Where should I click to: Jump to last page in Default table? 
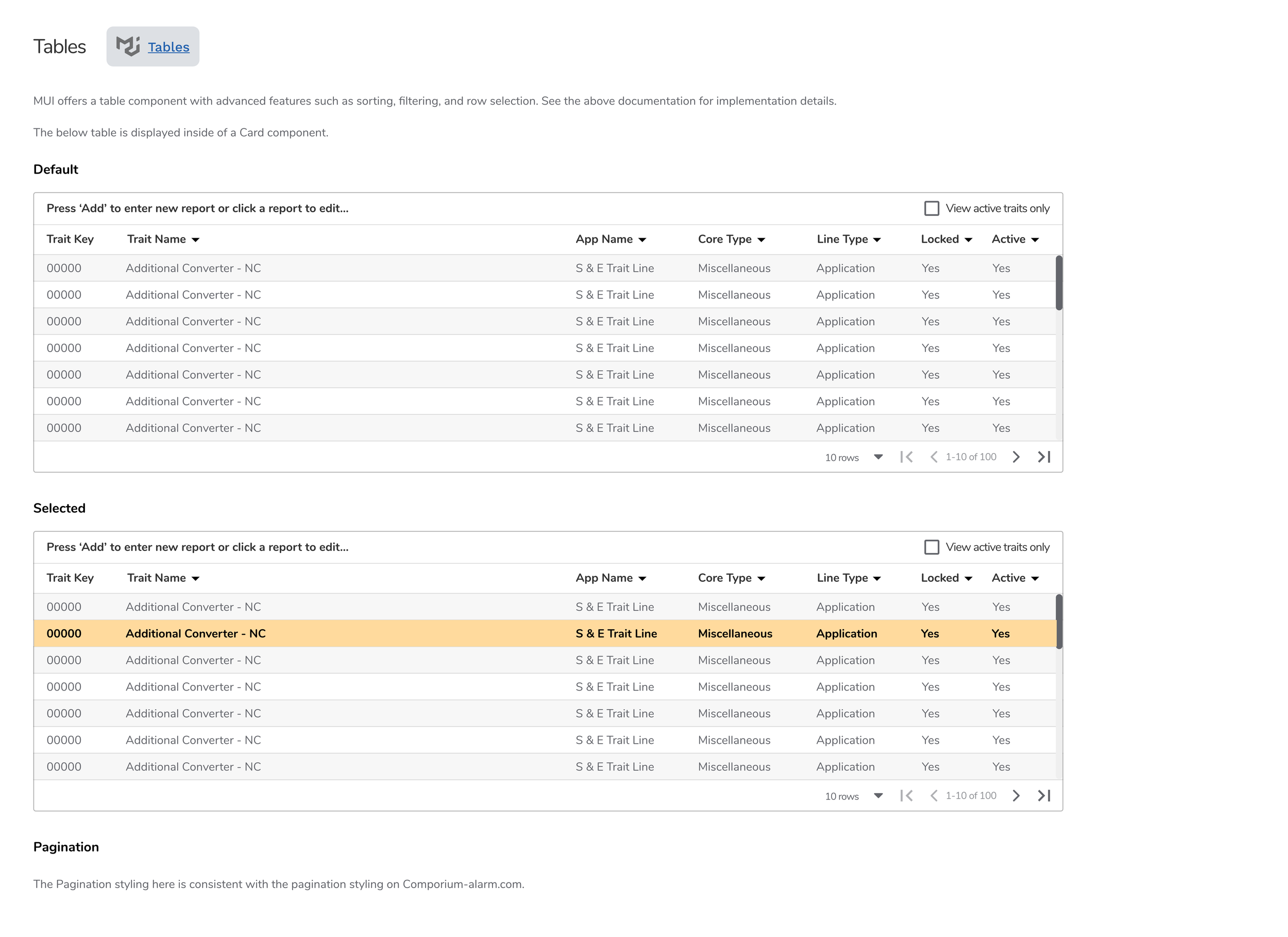click(x=1044, y=457)
